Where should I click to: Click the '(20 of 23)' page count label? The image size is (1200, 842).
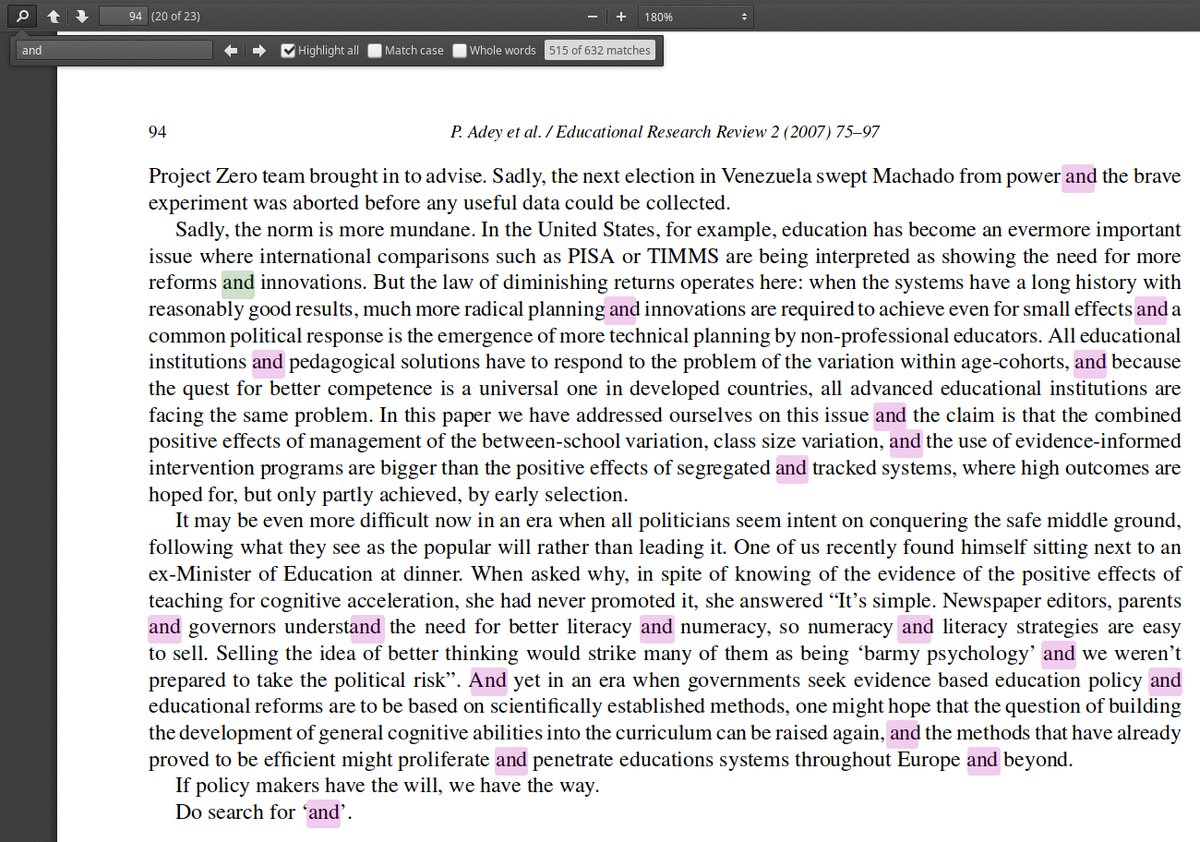pos(175,16)
